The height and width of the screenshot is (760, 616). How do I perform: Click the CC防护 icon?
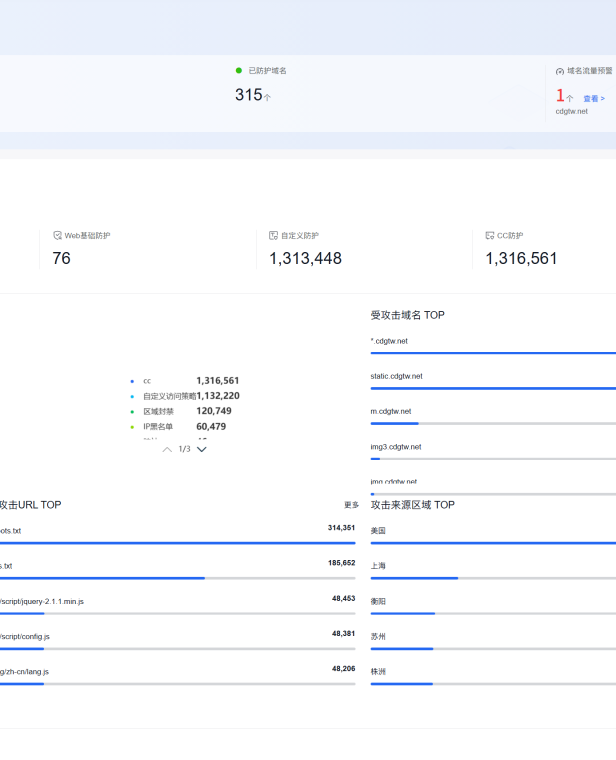pos(490,236)
